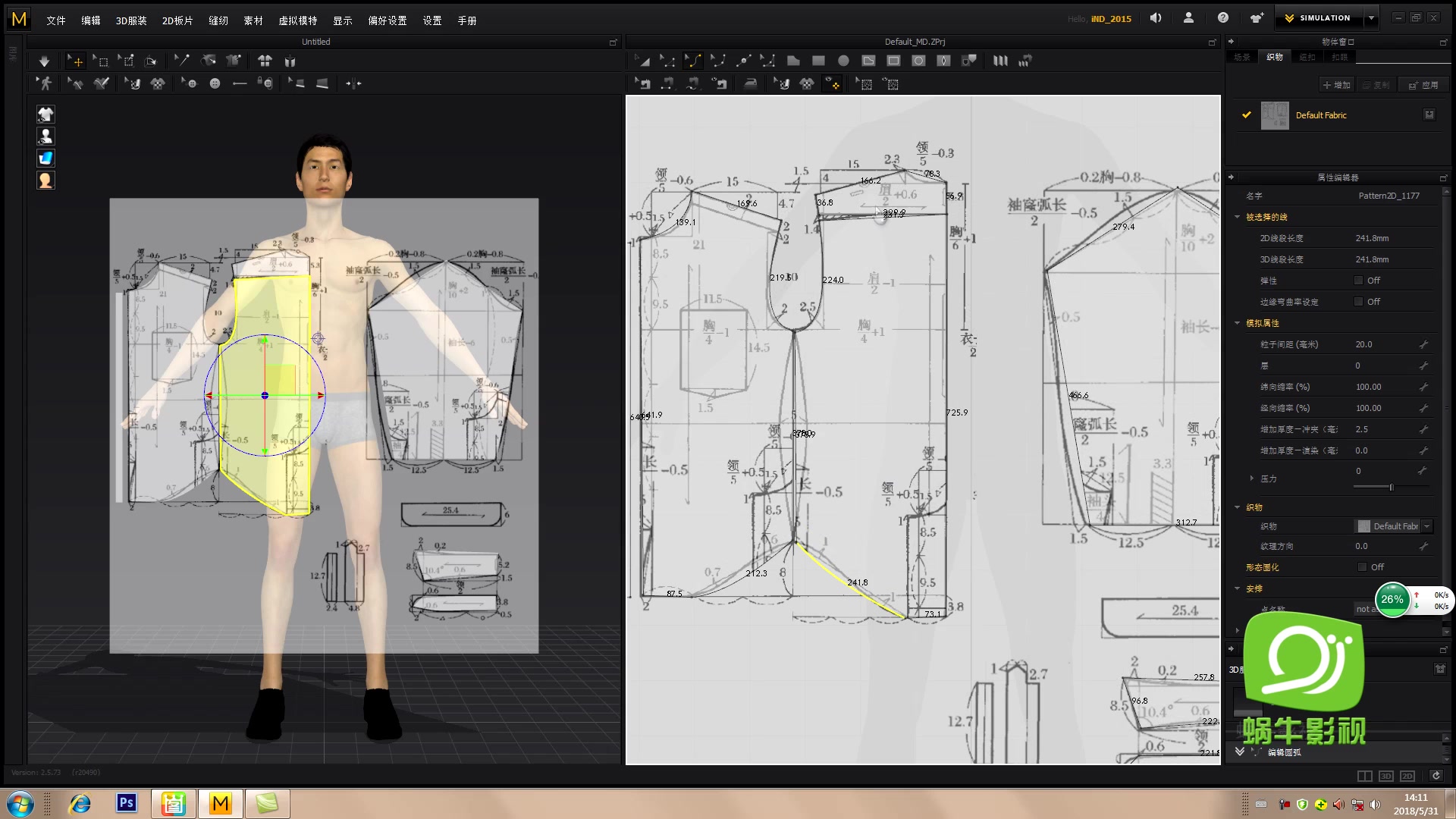
Task: Open the SIMULATION dropdown arrow
Action: pos(1373,17)
